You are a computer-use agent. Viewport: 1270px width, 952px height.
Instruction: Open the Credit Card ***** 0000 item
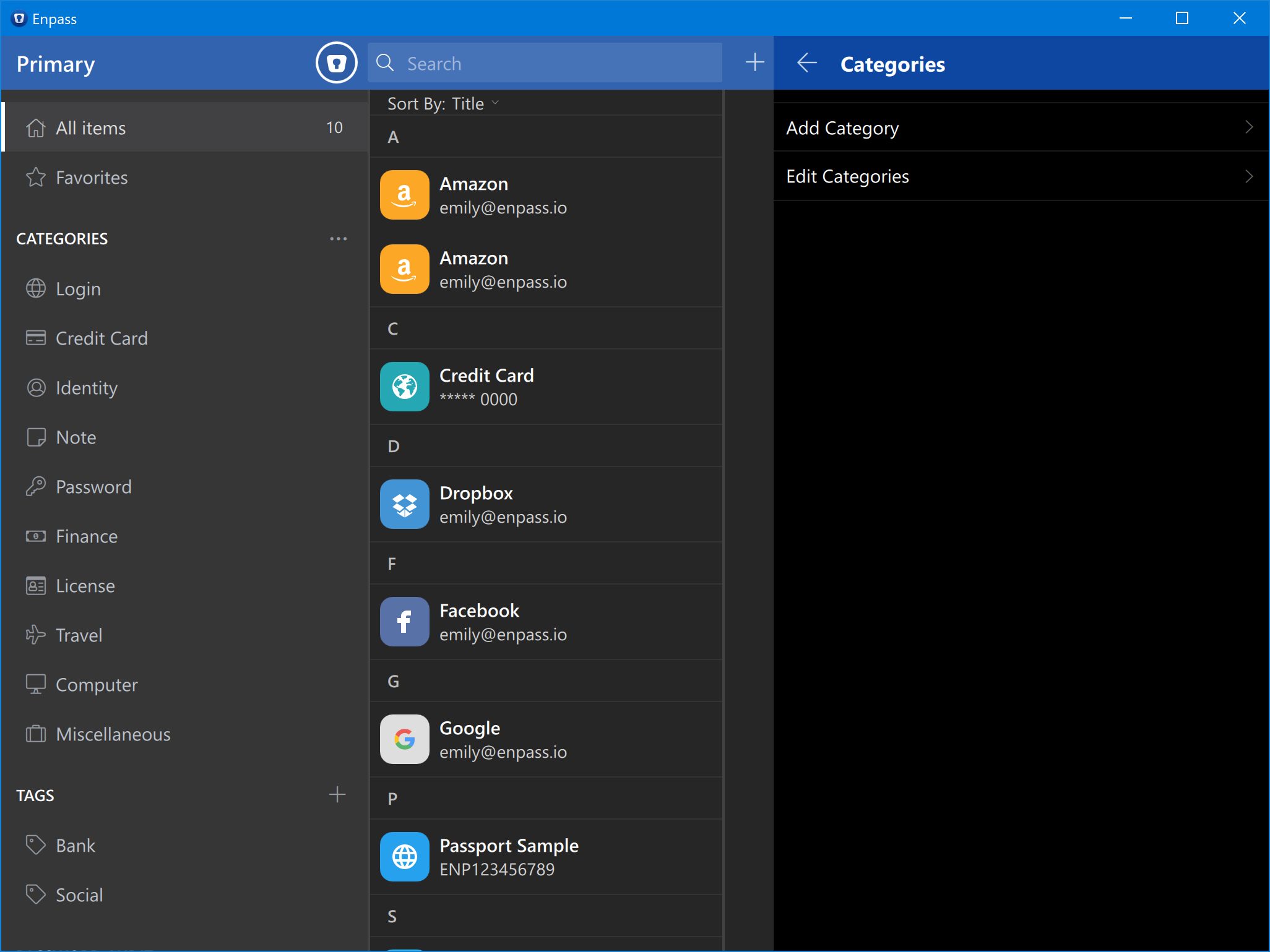(546, 387)
